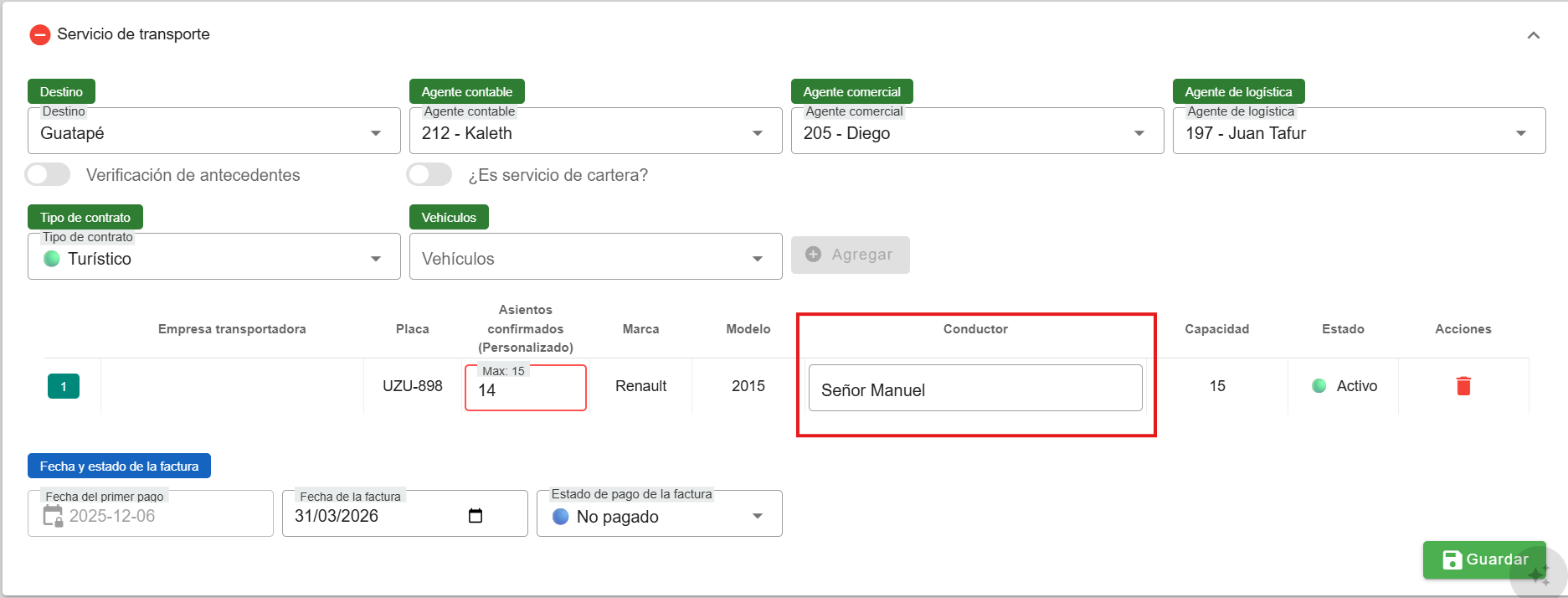
Task: Enable the ¿Es servicio de cartera? switch
Action: pyautogui.click(x=429, y=175)
